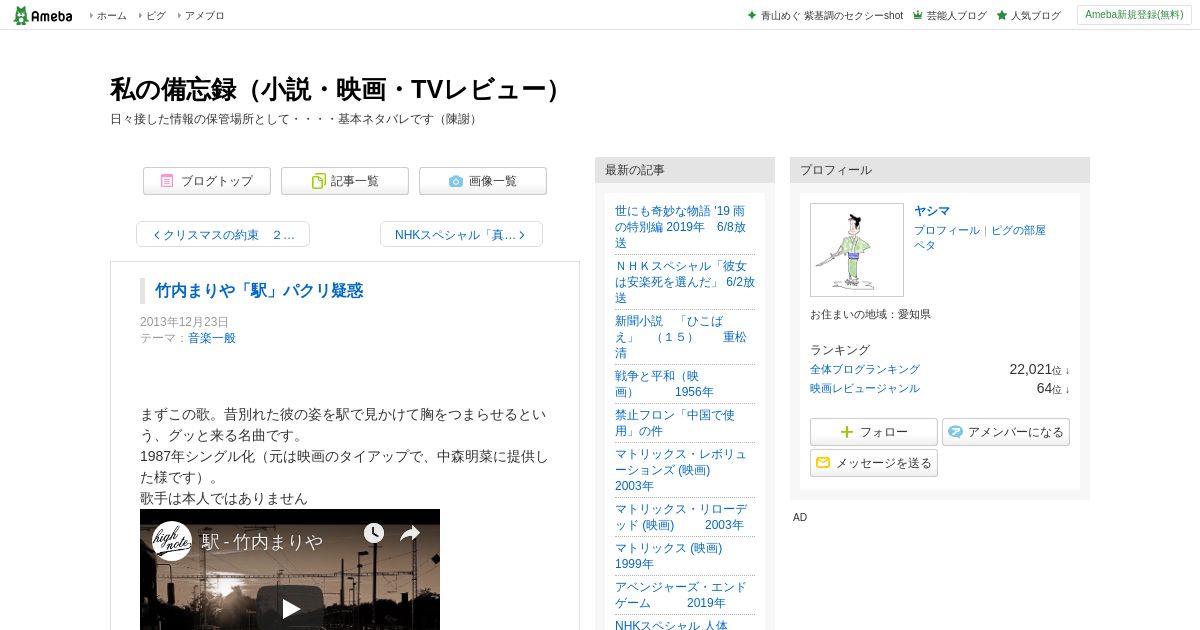This screenshot has height=630, width=1200.
Task: Click the green plus icon on フォロー
Action: coord(847,432)
